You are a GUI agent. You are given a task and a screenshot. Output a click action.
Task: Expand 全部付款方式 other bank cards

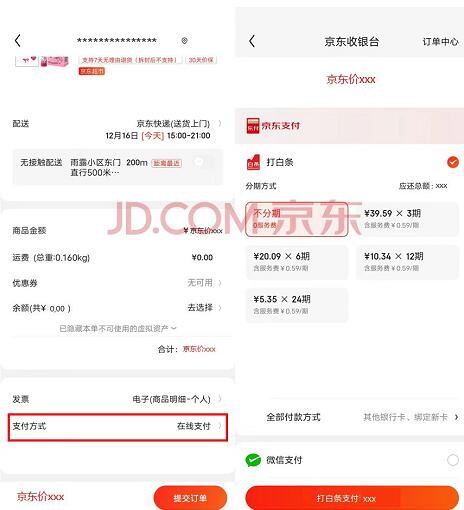tap(362, 417)
